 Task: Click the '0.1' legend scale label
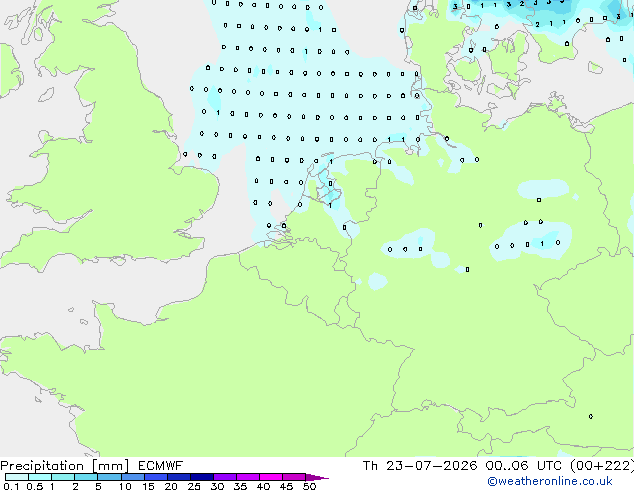[11, 486]
